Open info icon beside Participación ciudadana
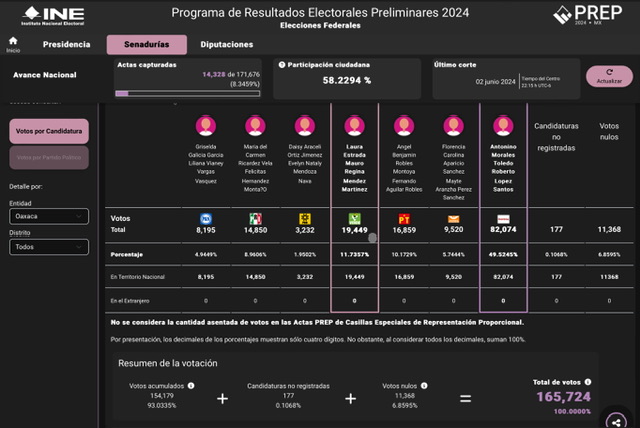The image size is (640, 428). (x=282, y=64)
